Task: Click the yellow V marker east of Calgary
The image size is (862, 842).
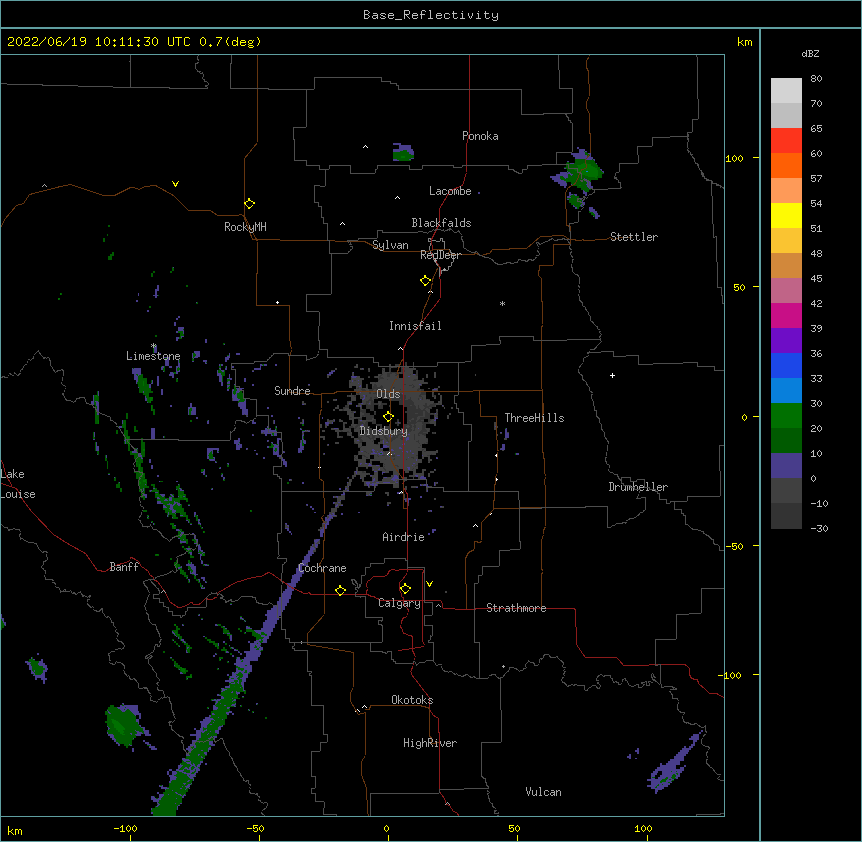Action: (429, 584)
